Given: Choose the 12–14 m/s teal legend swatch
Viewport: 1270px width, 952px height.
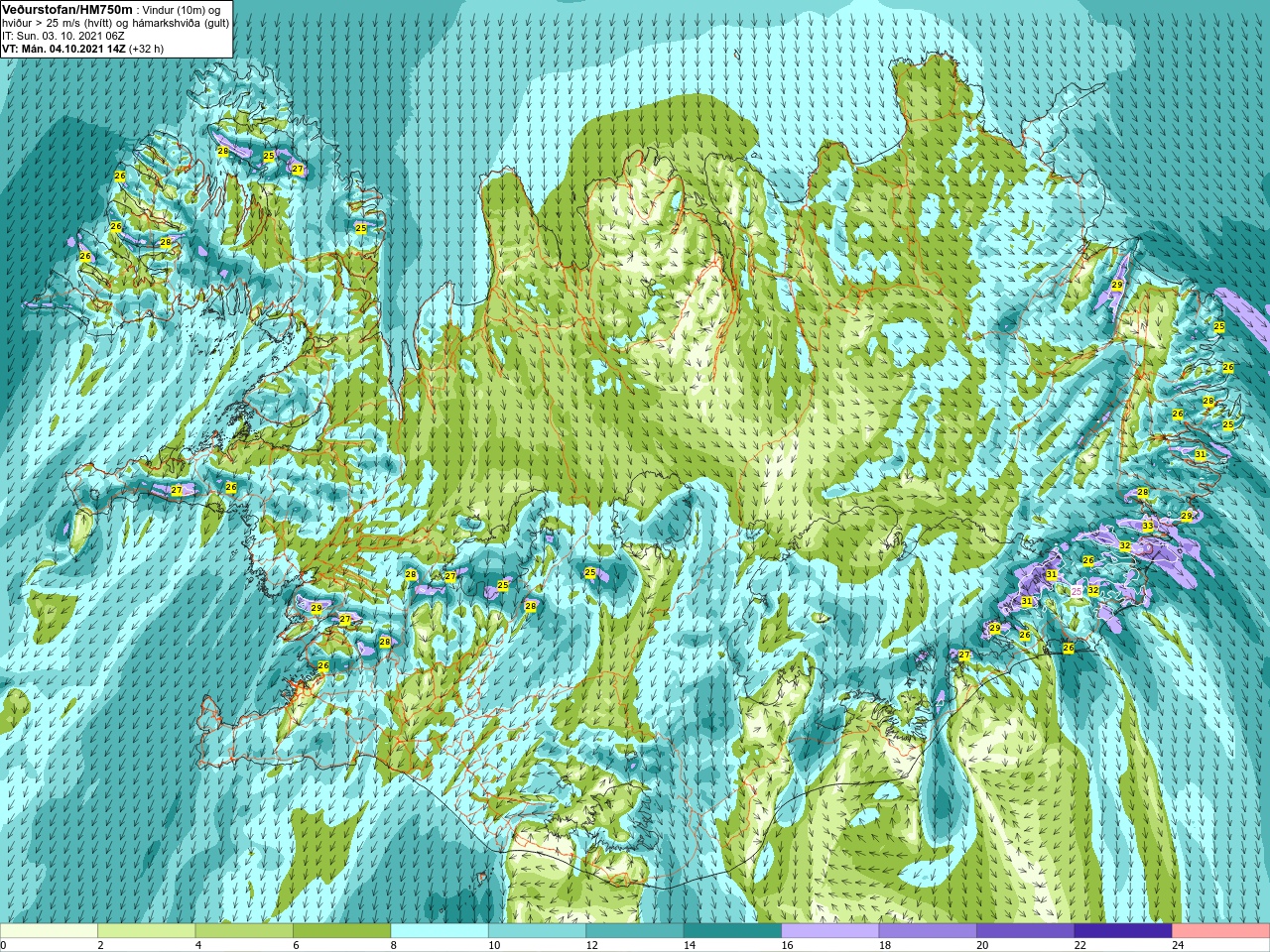Looking at the screenshot, I should (635, 931).
